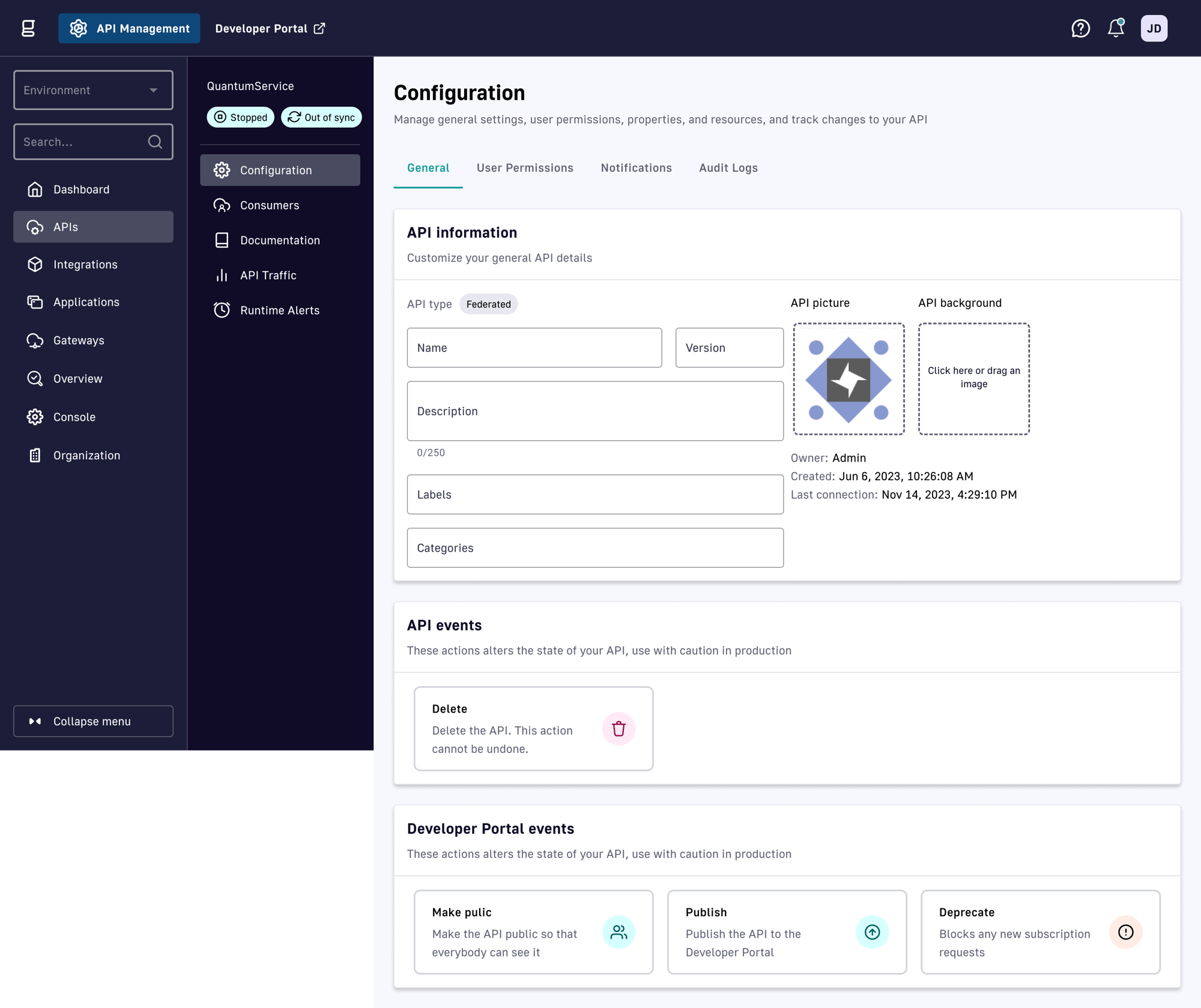Open the JD user avatar menu
1201x1008 pixels.
(1154, 28)
